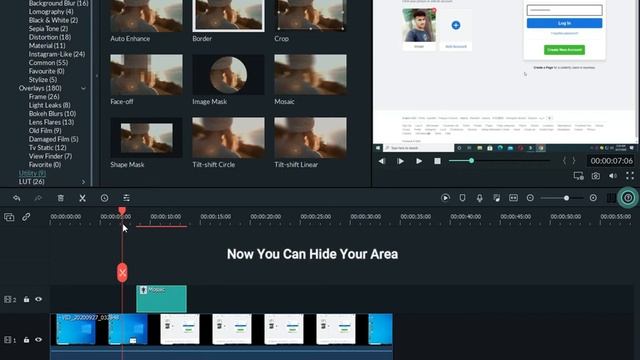Screen dimensions: 640x360
Task: Click the audio mixer icon
Action: (496, 198)
